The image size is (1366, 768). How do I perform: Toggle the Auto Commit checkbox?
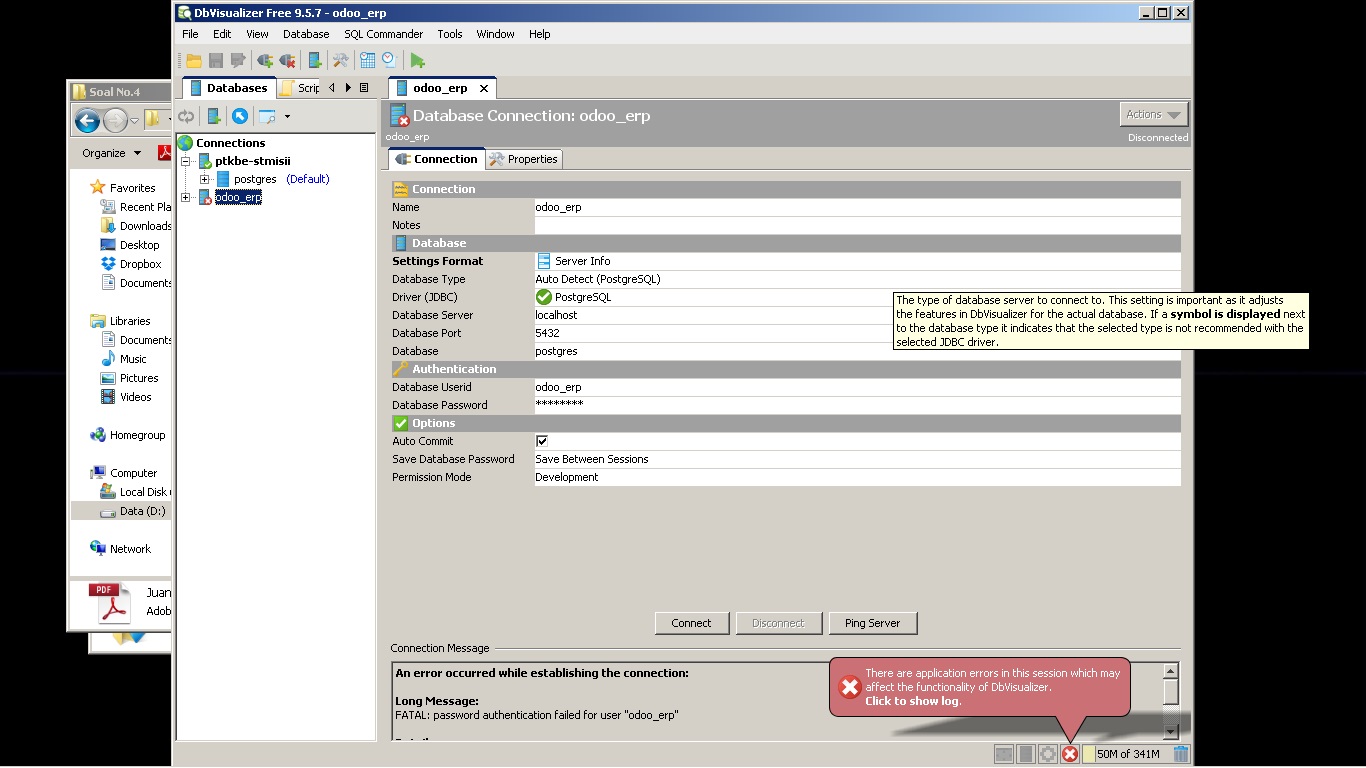click(x=542, y=441)
